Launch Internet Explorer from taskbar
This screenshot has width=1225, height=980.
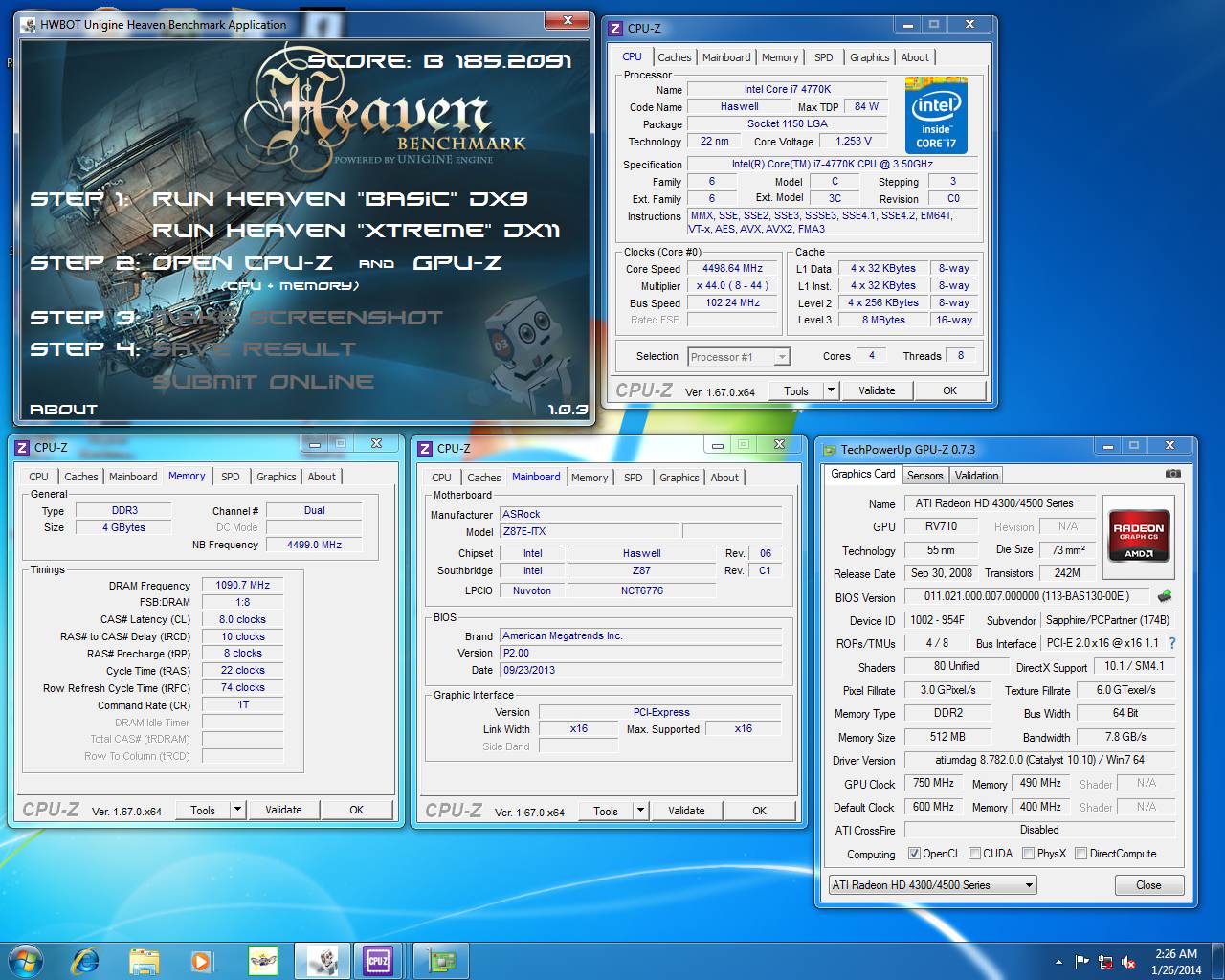(x=85, y=961)
